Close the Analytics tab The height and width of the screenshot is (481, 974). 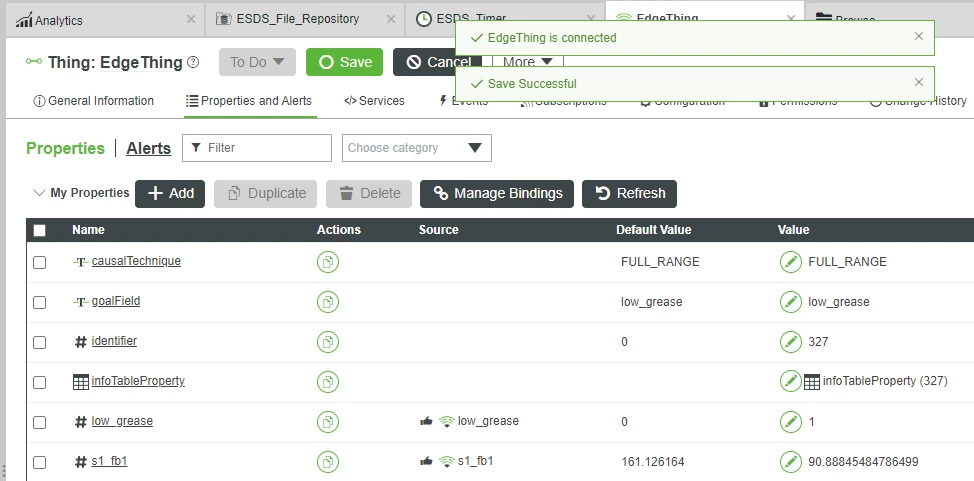(191, 19)
